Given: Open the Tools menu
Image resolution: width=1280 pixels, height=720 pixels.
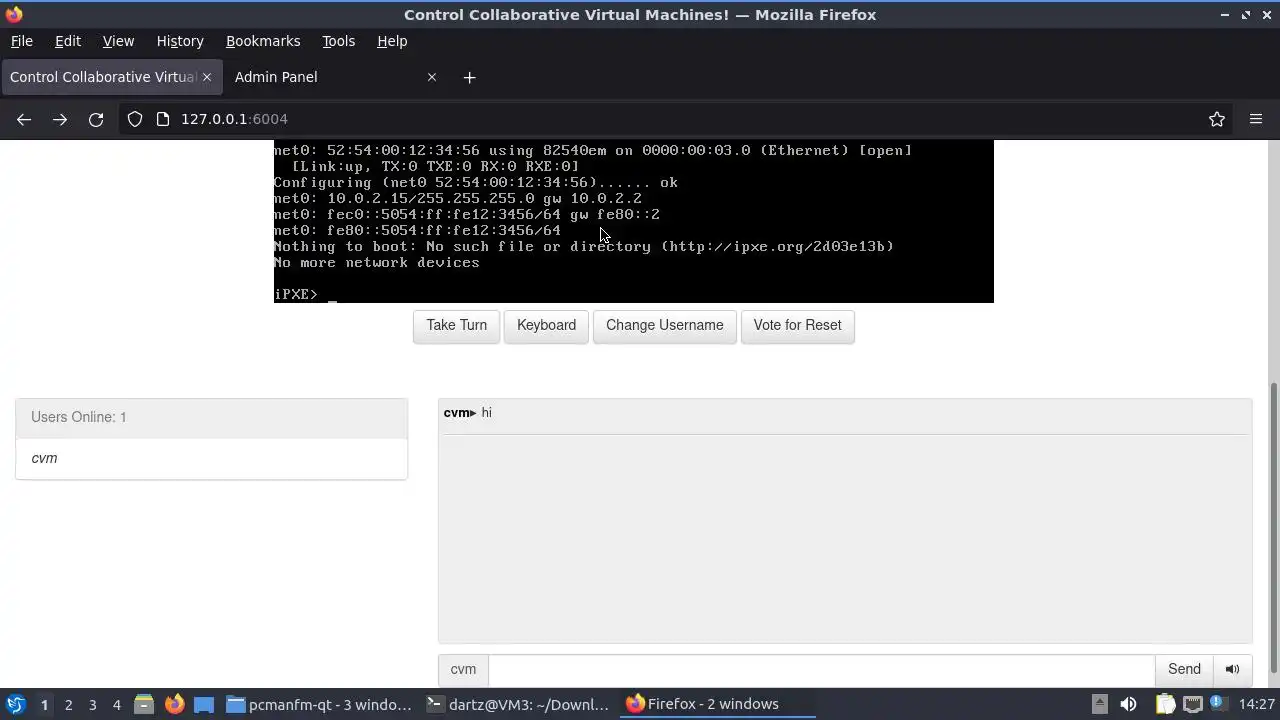Looking at the screenshot, I should 338,41.
